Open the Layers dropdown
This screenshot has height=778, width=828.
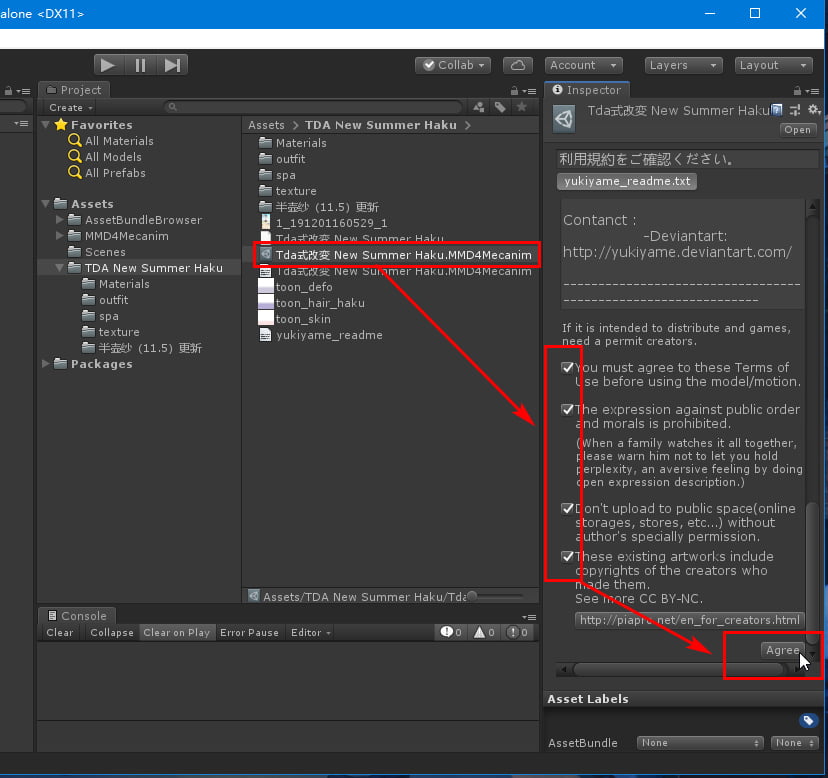[x=682, y=64]
